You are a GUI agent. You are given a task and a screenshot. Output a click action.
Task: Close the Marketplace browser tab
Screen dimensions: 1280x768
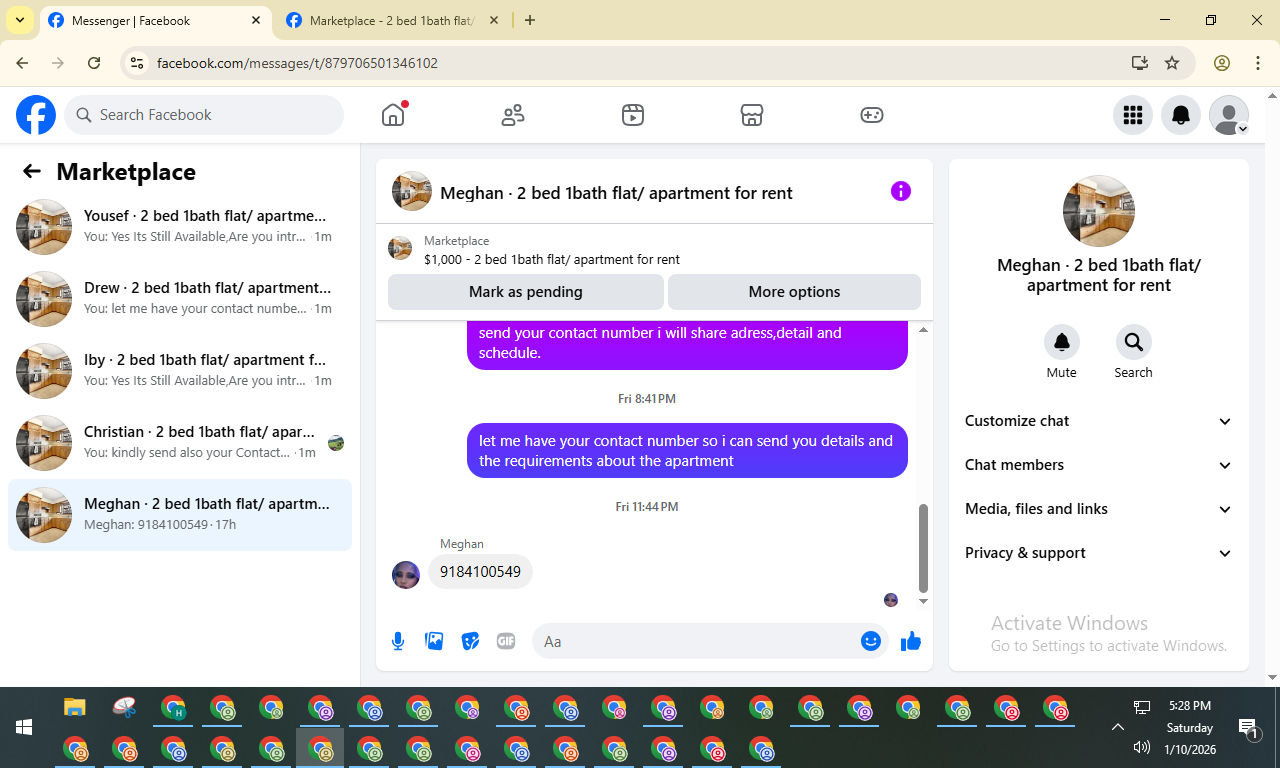pos(495,20)
